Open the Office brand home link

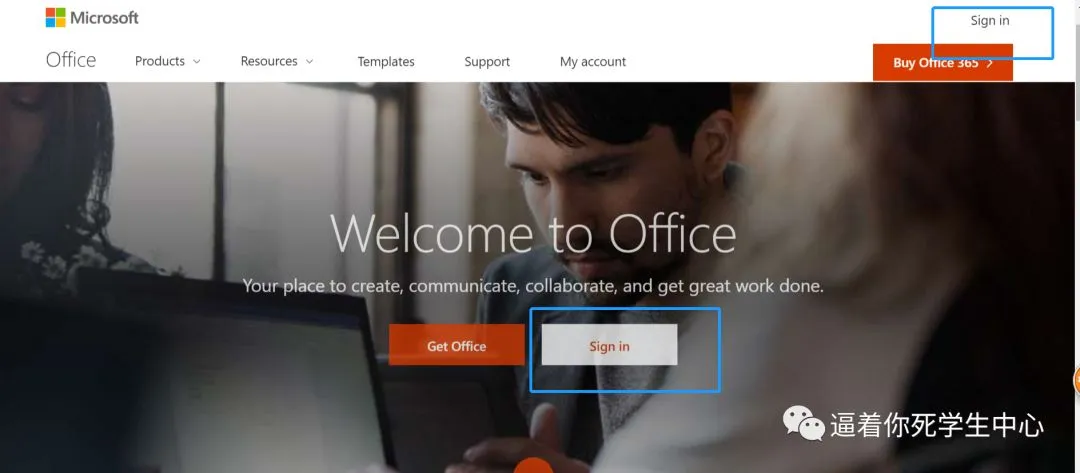71,61
